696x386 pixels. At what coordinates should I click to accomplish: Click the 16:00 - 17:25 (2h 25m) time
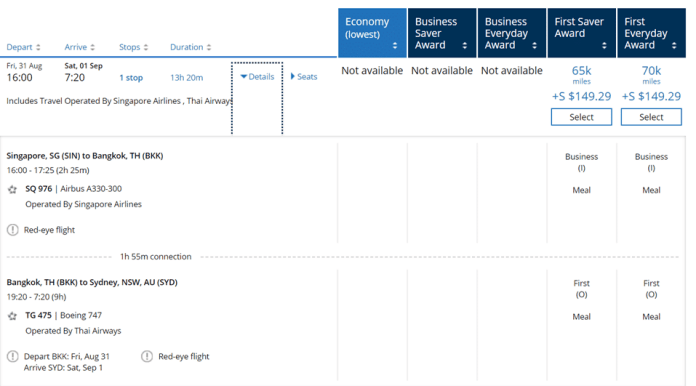48,170
